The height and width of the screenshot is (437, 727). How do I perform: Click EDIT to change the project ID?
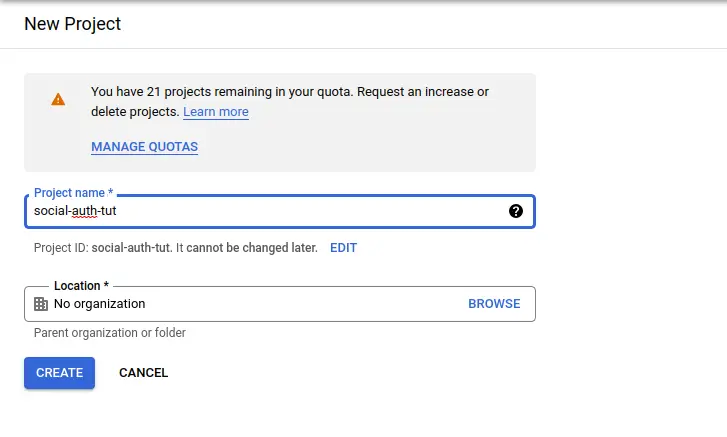pos(343,248)
